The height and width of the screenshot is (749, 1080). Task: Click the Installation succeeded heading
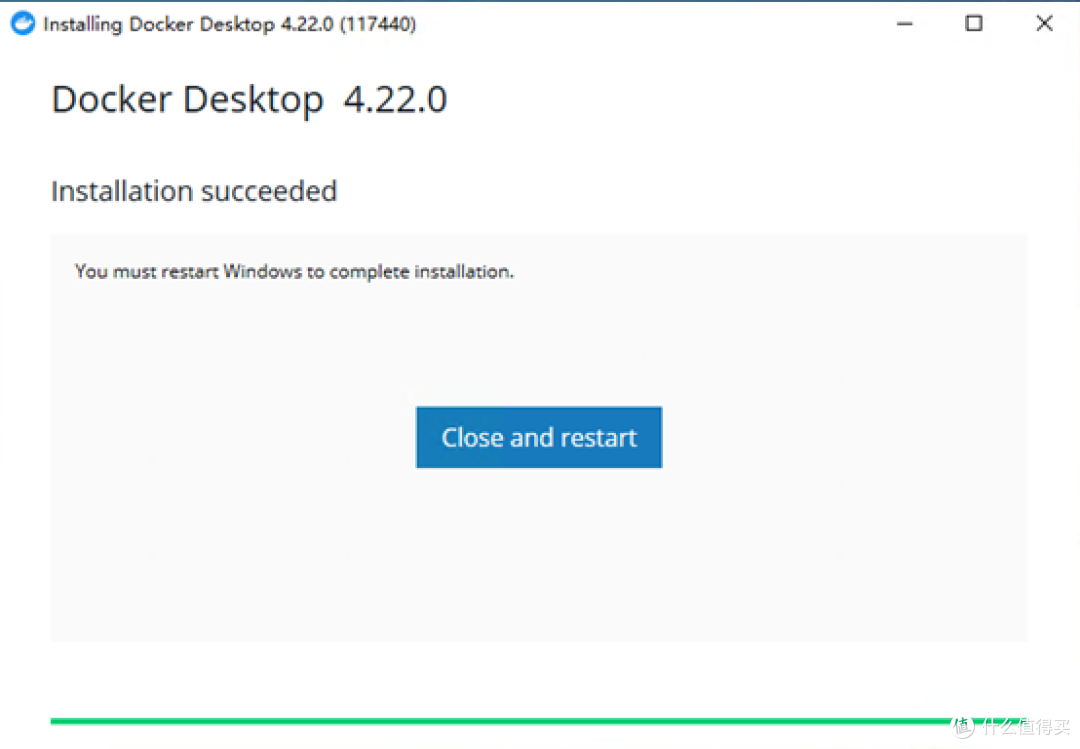pos(193,191)
